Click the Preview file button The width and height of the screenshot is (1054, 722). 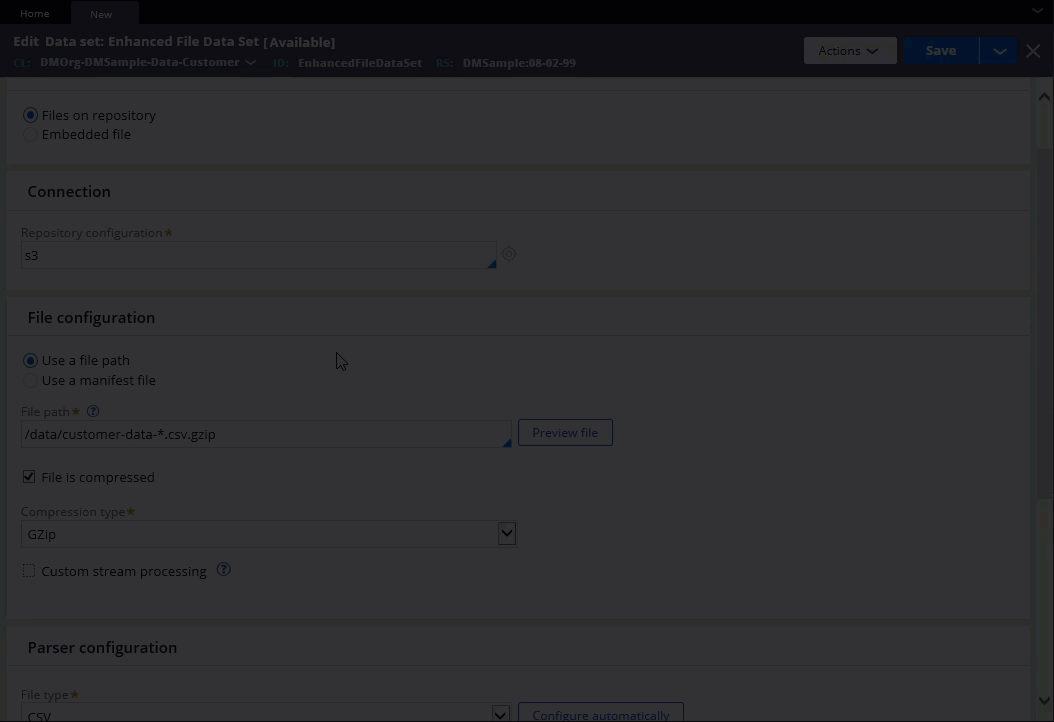coord(565,433)
